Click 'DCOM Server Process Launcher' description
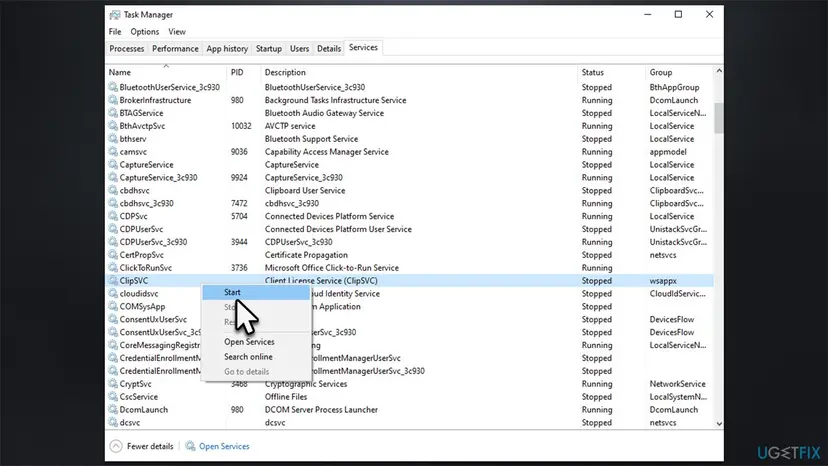Screen dimensions: 828x466 point(321,409)
